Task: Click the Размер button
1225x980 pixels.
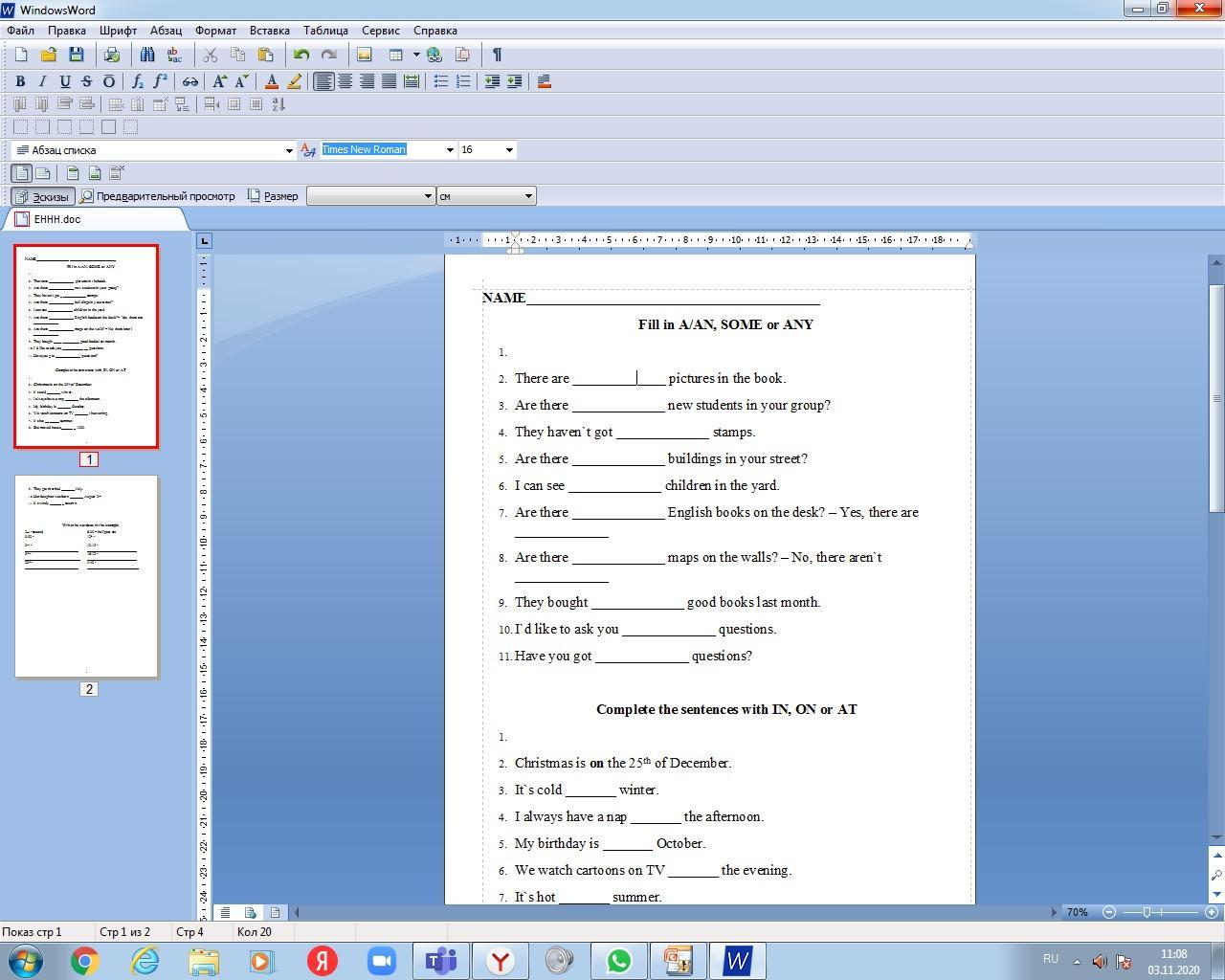Action: [x=274, y=196]
